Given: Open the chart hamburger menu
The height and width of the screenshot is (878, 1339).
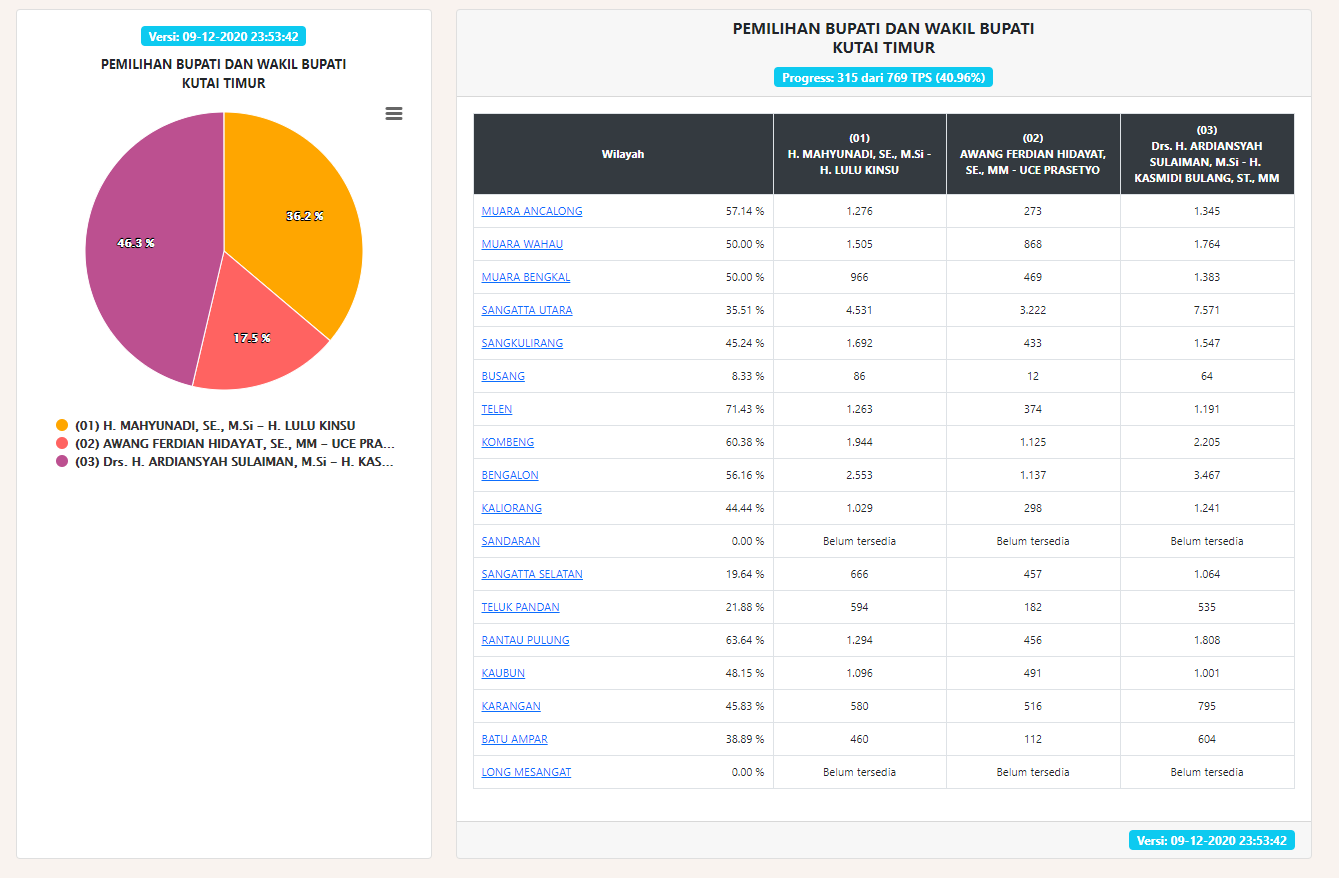Looking at the screenshot, I should pos(394,114).
